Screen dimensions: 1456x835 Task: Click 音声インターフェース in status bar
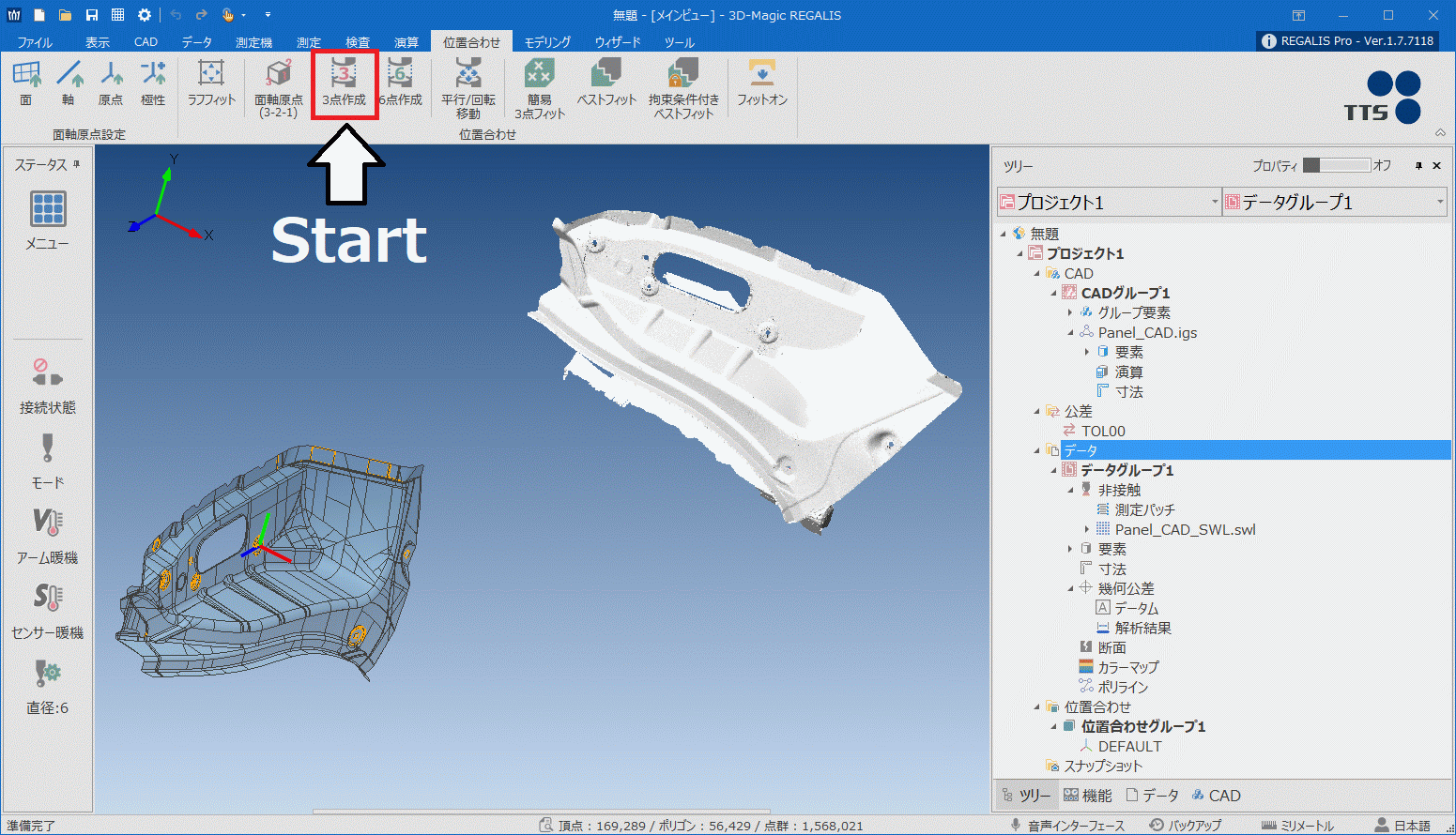[x=1066, y=826]
